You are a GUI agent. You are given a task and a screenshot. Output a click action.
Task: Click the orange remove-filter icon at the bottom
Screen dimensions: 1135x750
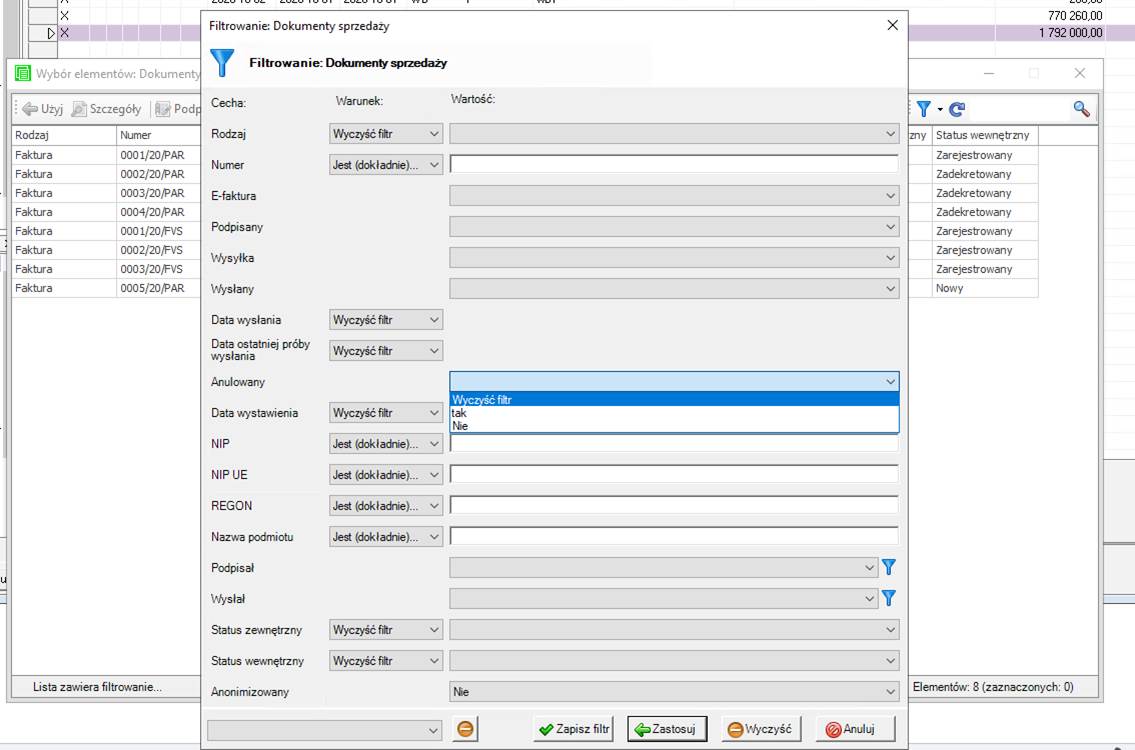click(x=465, y=729)
